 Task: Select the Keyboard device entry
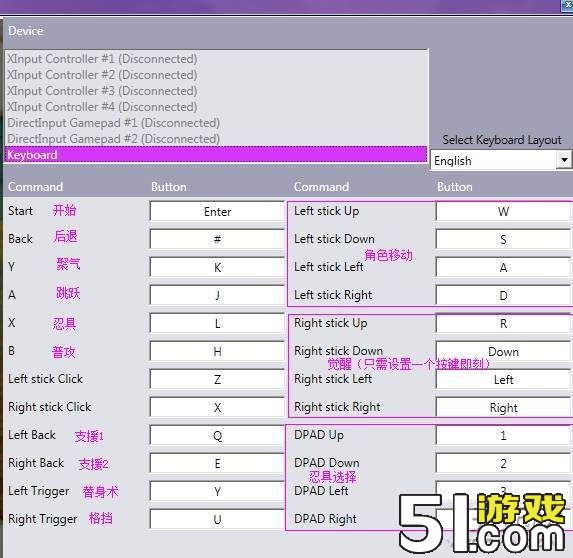click(216, 155)
